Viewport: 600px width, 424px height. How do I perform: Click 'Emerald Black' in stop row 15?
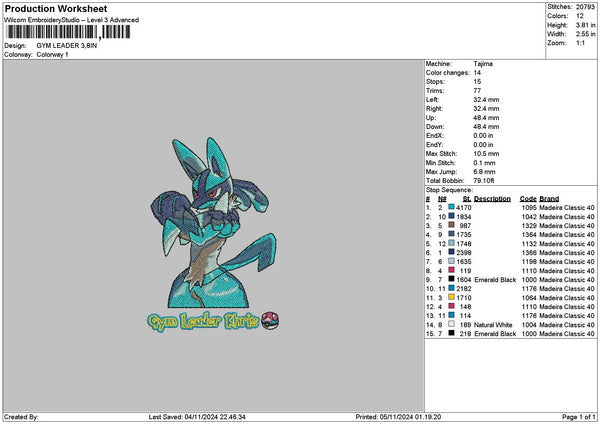tap(495, 334)
